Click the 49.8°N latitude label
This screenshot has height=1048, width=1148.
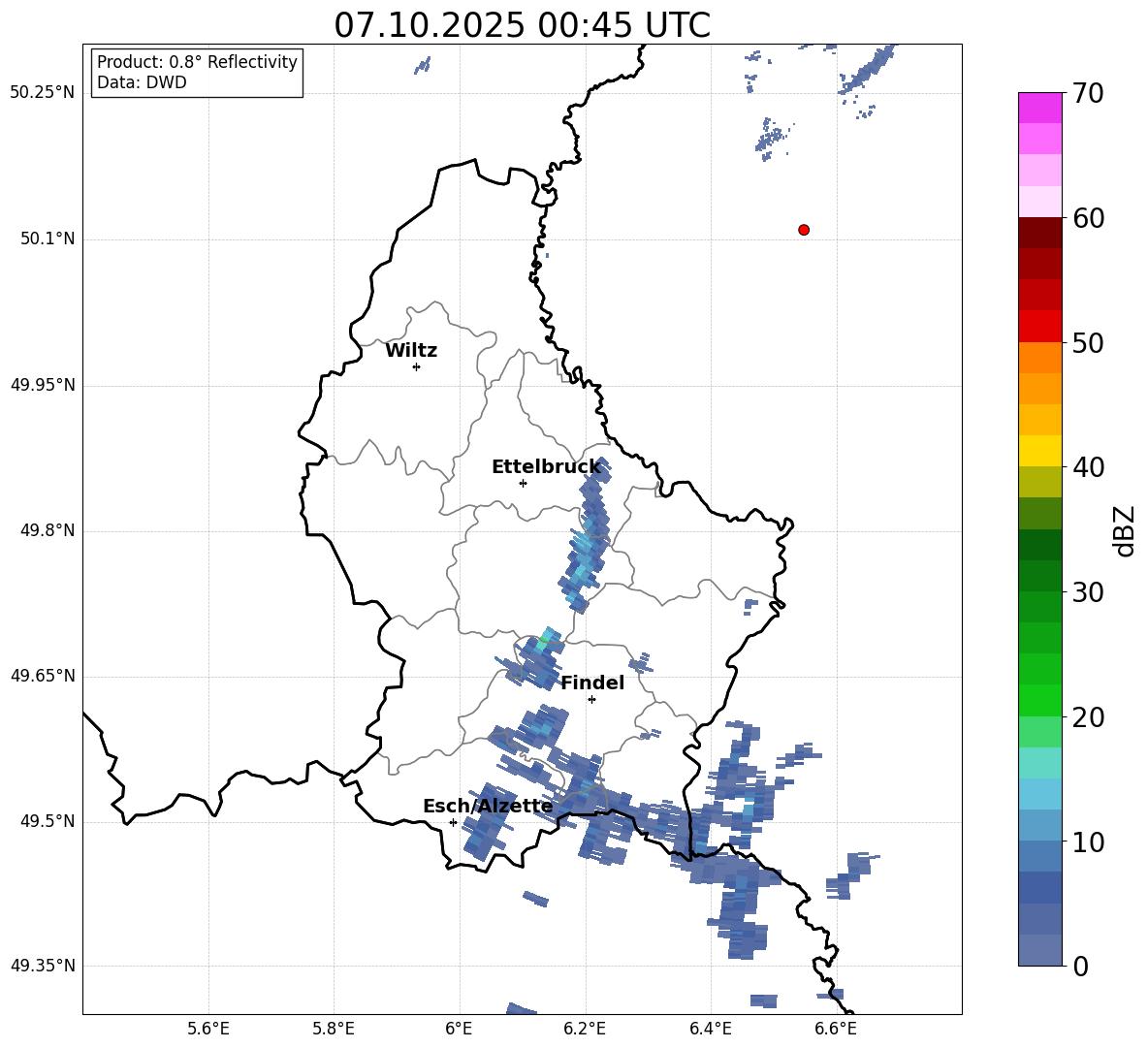coord(48,530)
